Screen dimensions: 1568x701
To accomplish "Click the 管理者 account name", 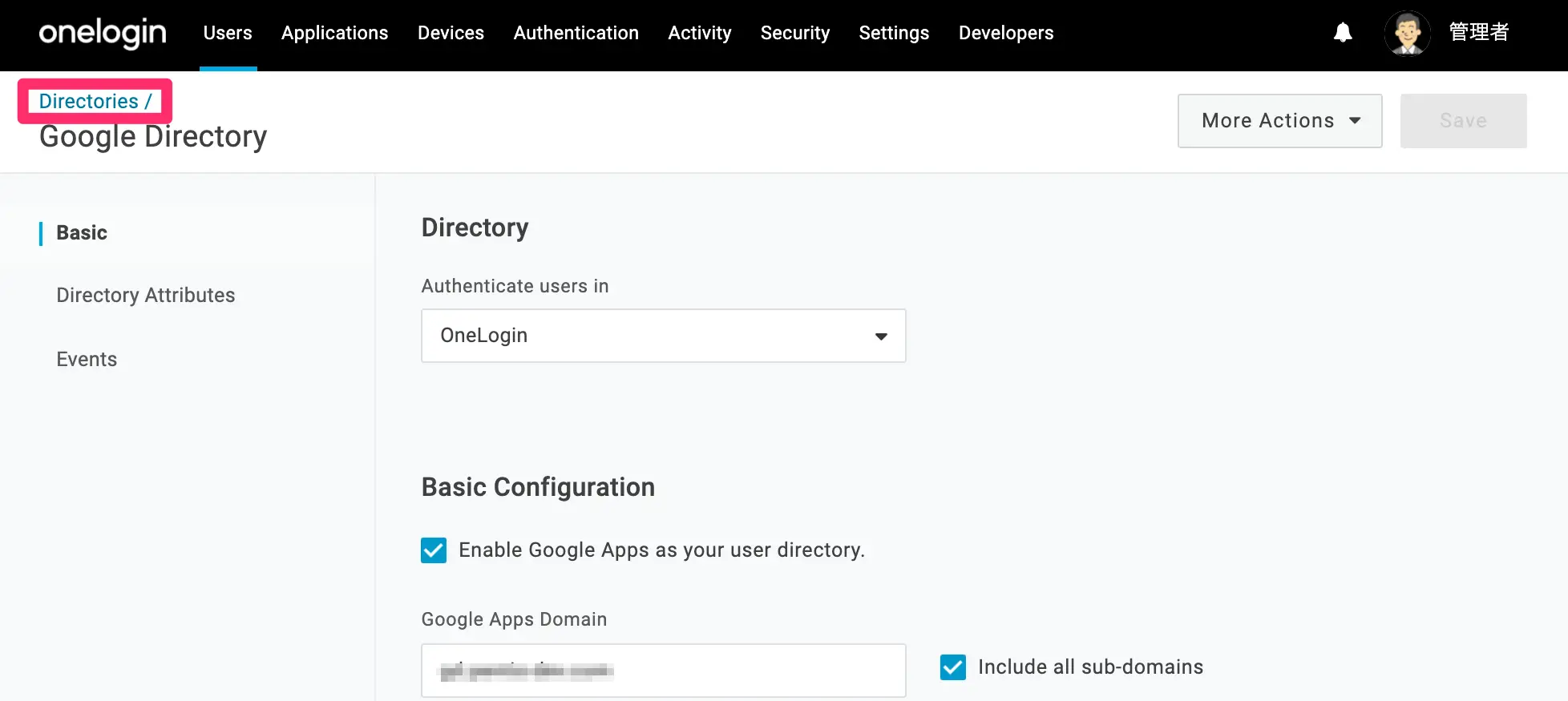I will (x=1479, y=32).
